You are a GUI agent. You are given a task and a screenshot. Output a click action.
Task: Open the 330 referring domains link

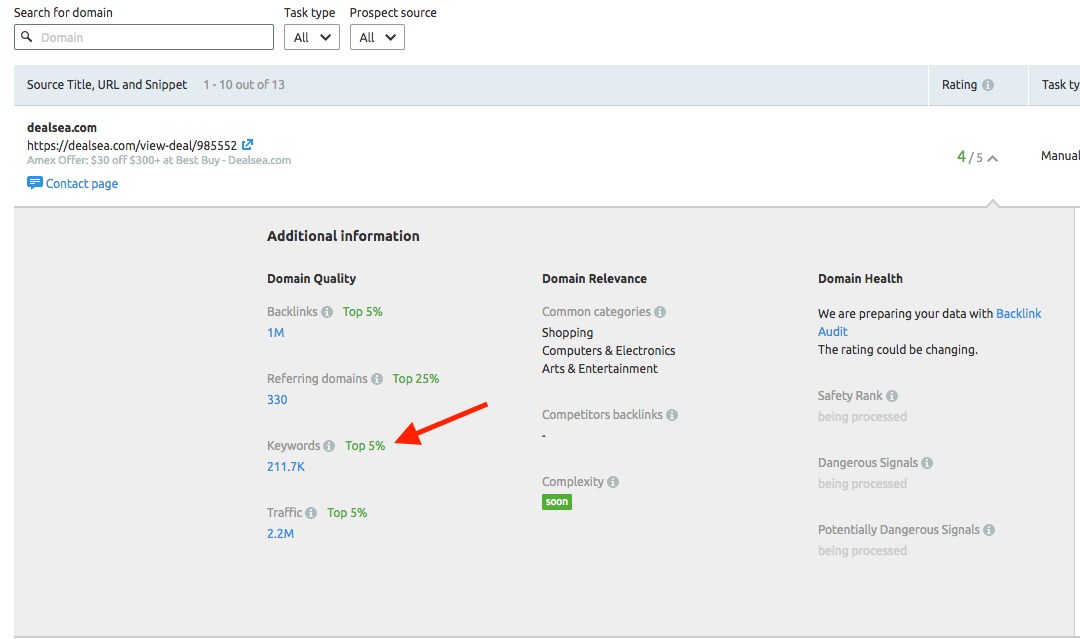tap(277, 399)
